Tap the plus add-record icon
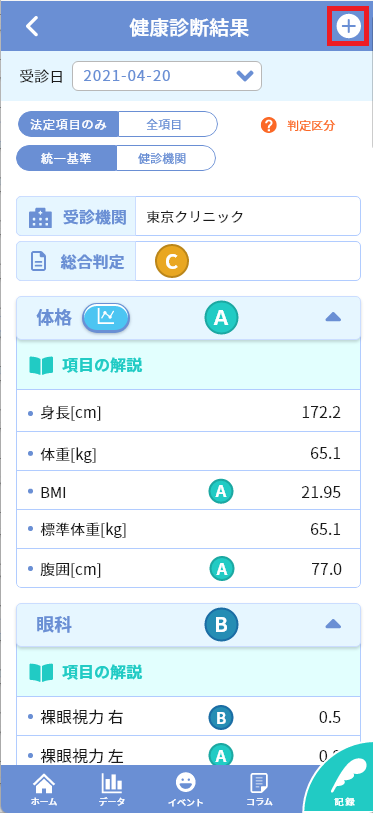The image size is (373, 813). [x=348, y=26]
